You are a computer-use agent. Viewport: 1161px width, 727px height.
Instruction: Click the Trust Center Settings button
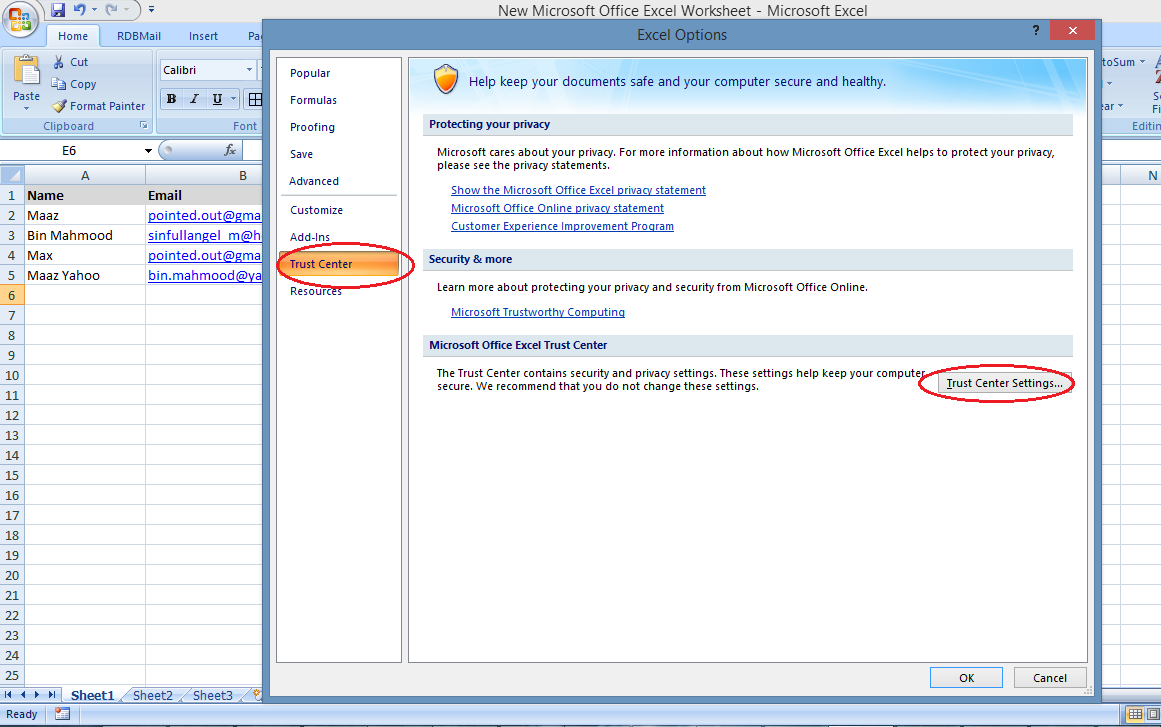(1004, 383)
